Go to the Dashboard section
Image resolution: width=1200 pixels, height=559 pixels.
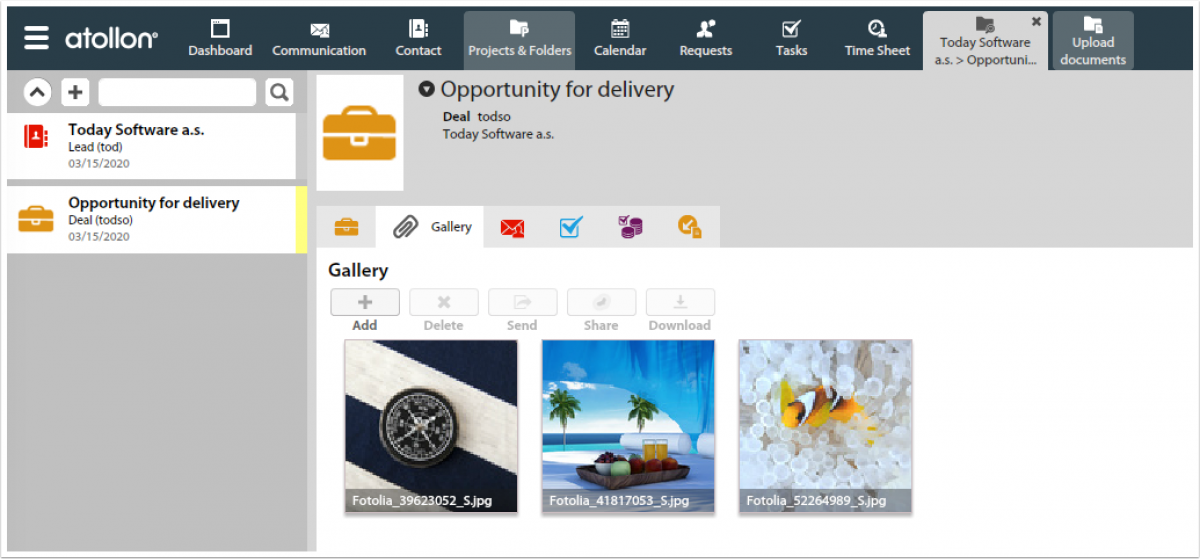(x=220, y=40)
